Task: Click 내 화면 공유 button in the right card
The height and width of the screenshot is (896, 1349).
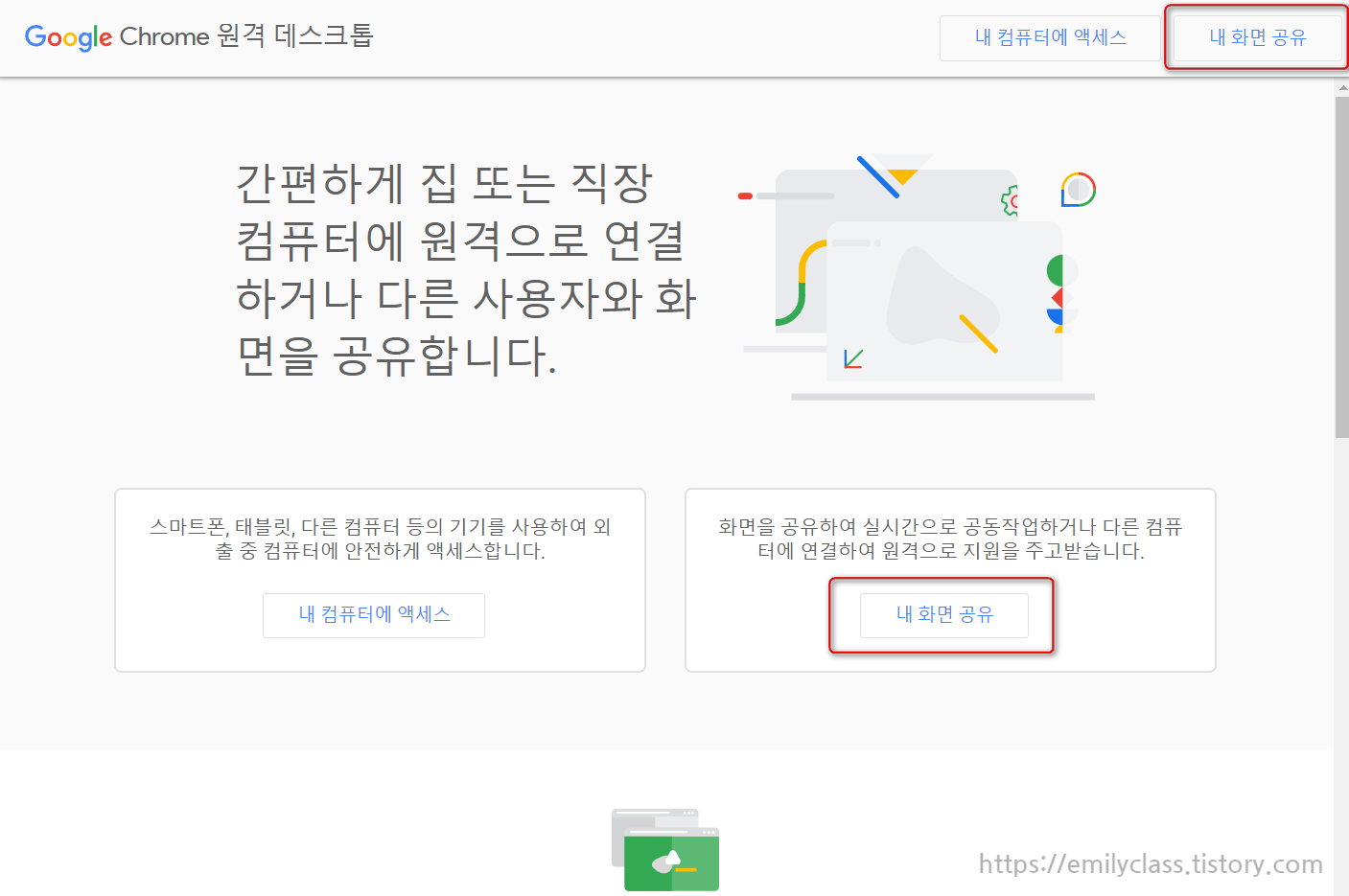Action: pos(944,615)
